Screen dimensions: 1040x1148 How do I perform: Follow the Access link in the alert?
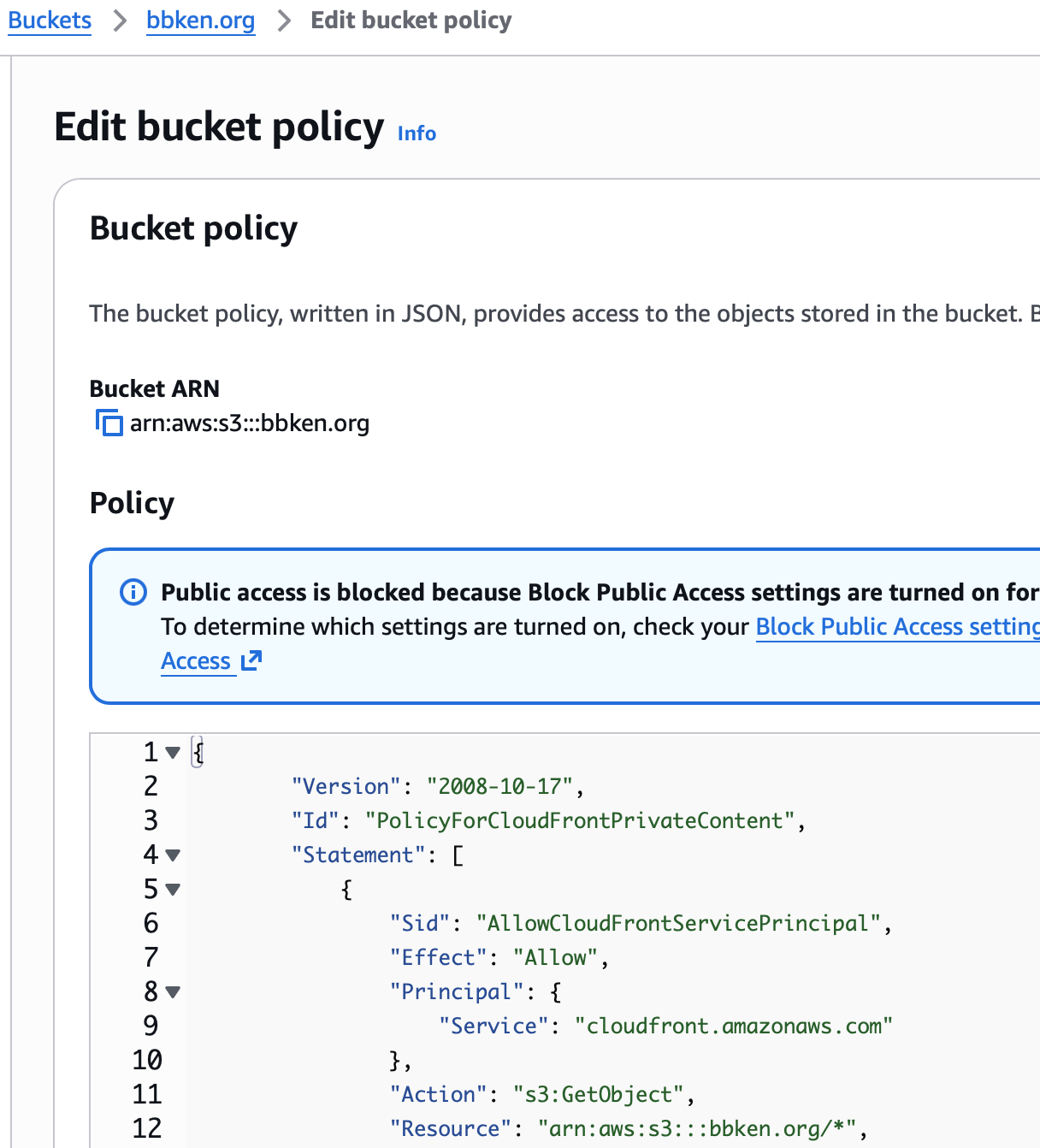click(x=196, y=661)
